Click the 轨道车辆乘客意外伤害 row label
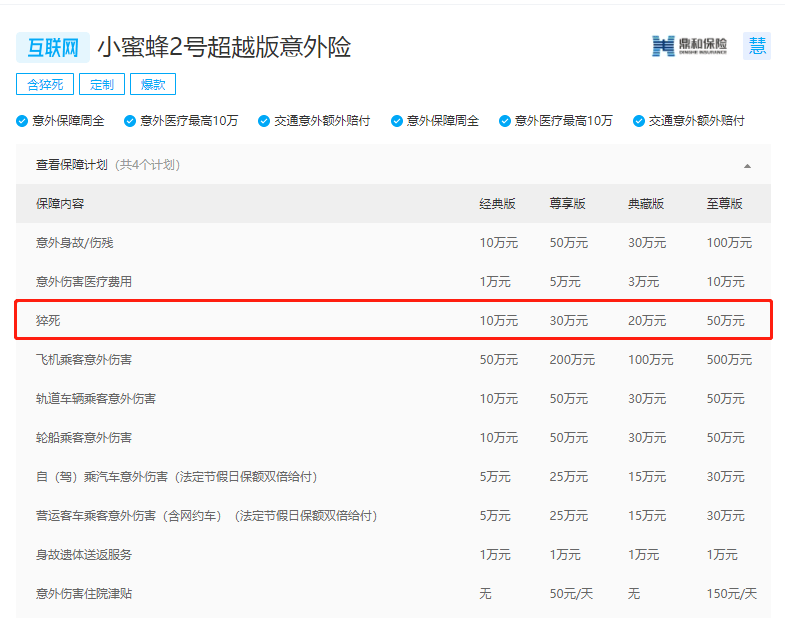Viewport: 785px width, 618px height. tap(96, 399)
